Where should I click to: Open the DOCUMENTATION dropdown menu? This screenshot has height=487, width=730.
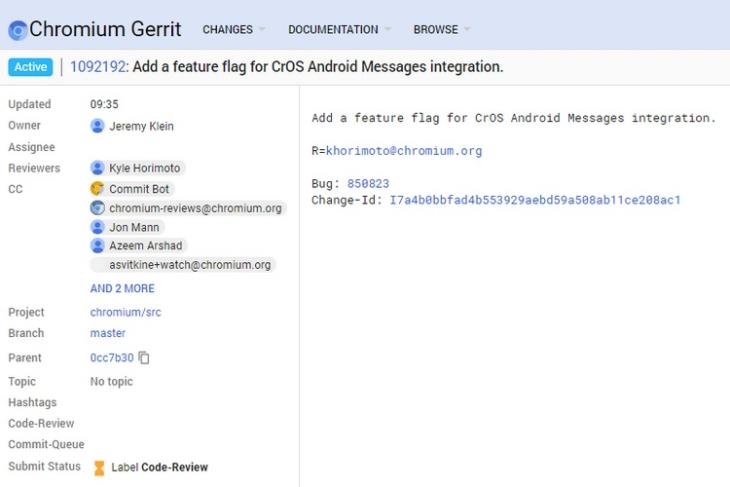pyautogui.click(x=339, y=29)
